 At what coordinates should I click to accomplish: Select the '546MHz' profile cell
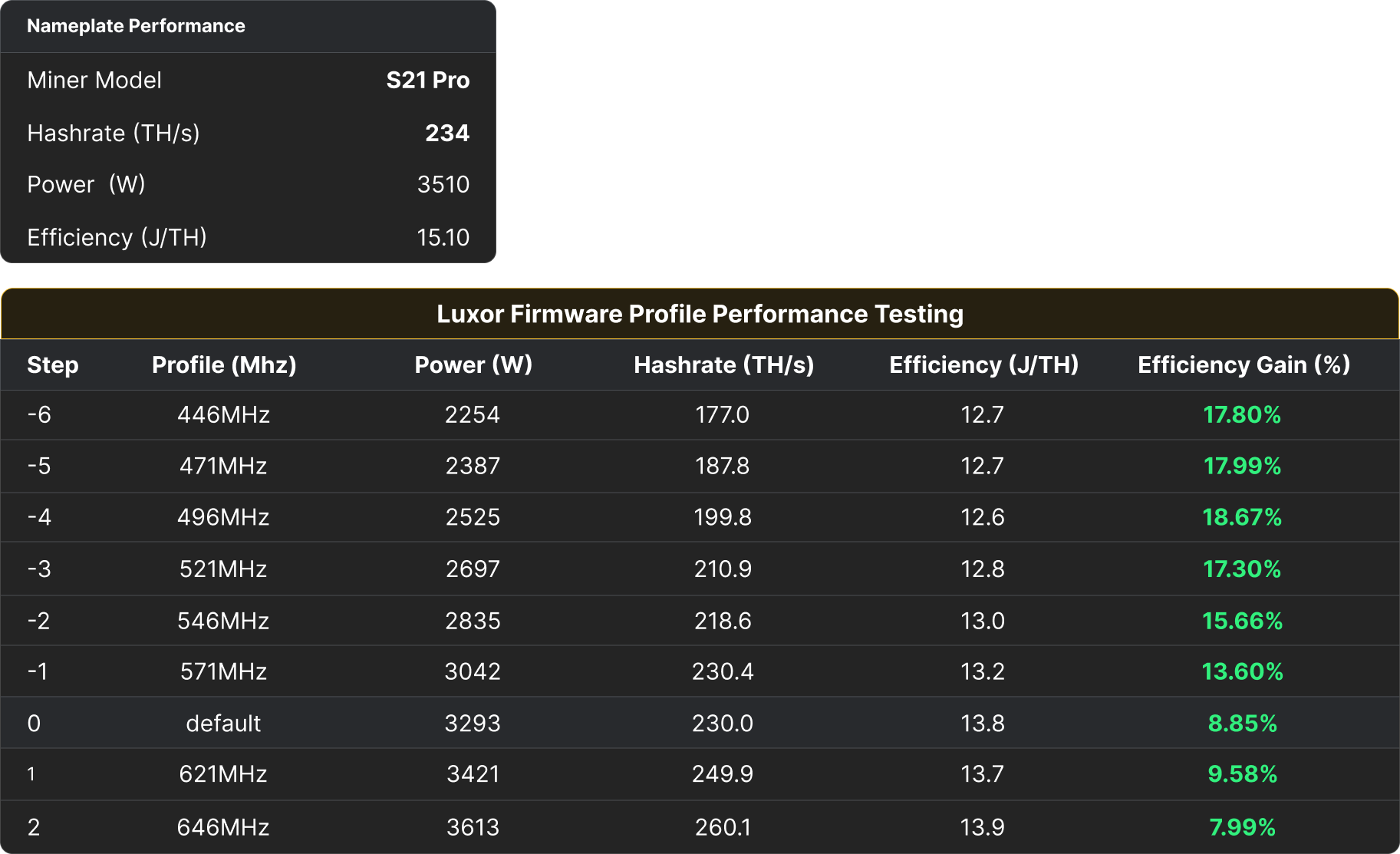click(223, 621)
